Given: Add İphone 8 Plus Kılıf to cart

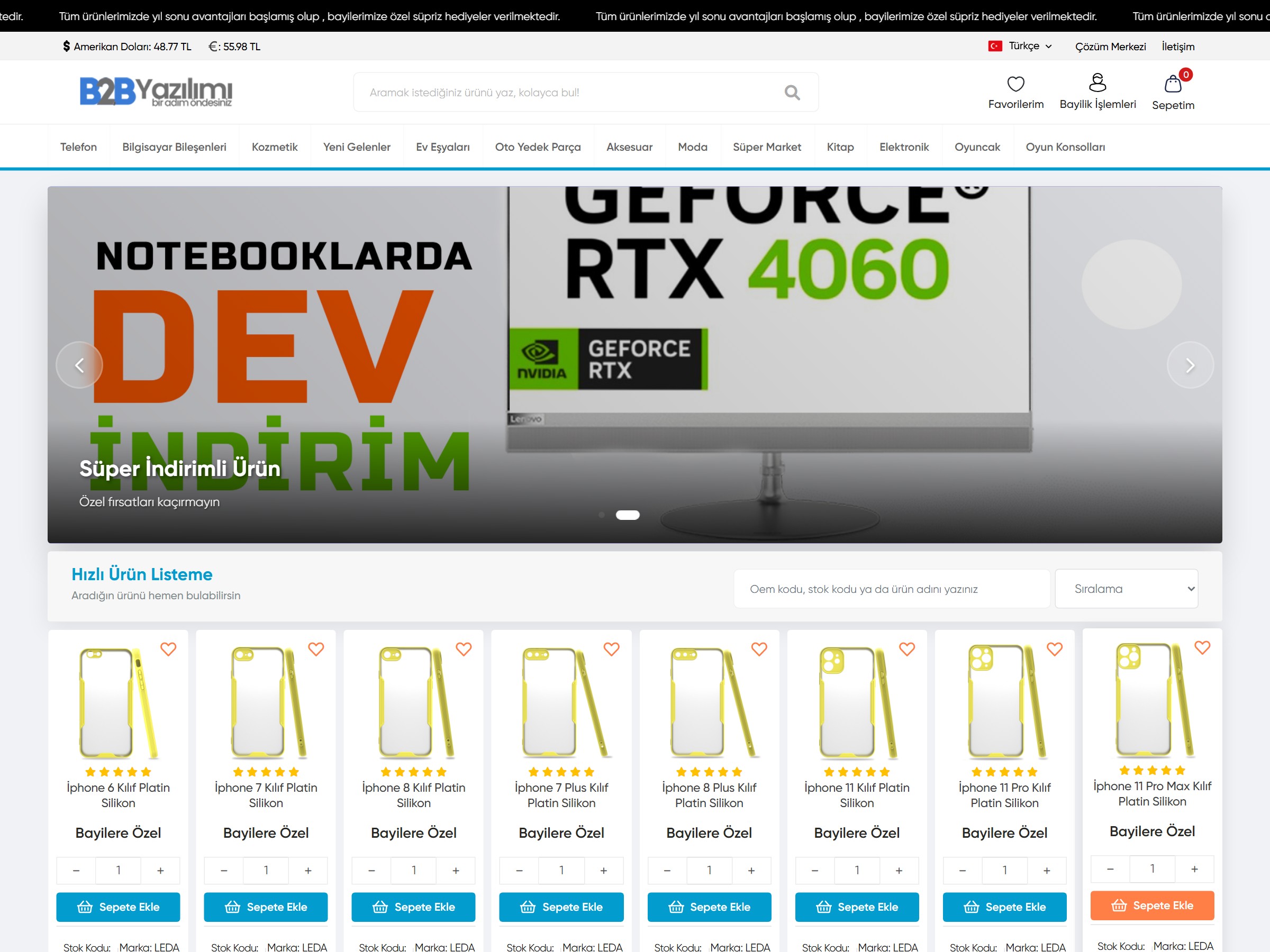Looking at the screenshot, I should click(709, 907).
